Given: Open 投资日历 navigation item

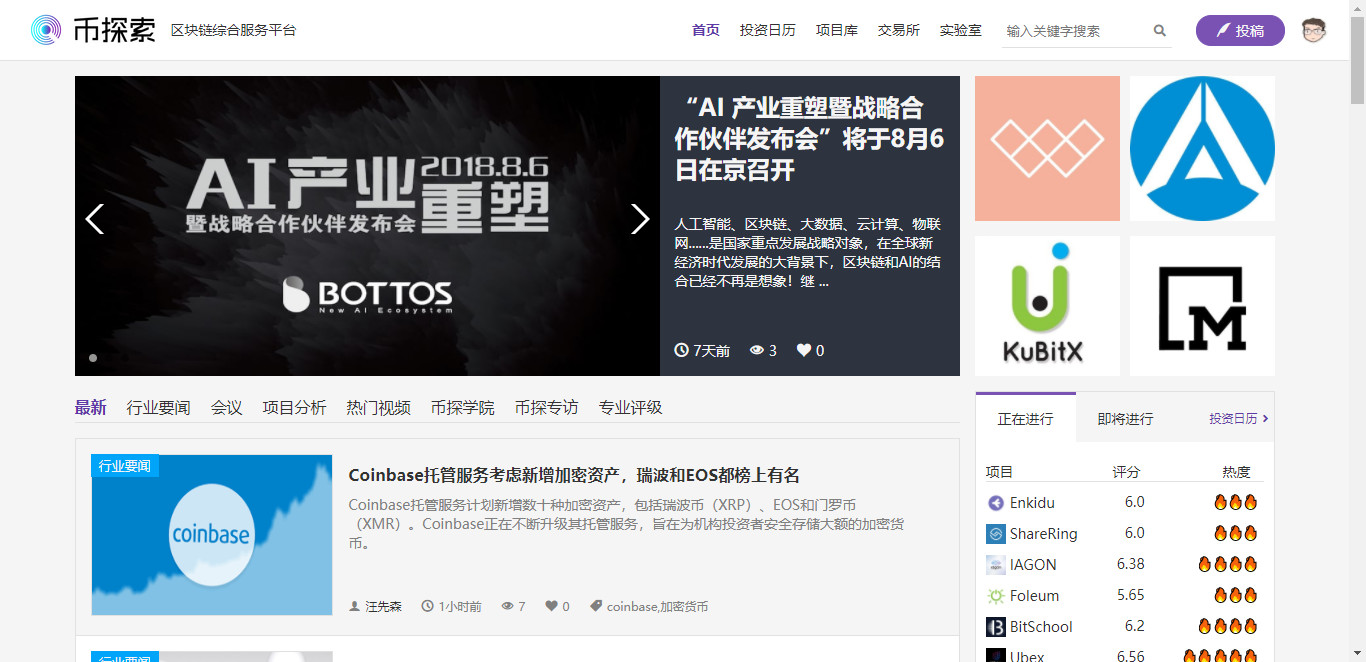Looking at the screenshot, I should point(768,30).
